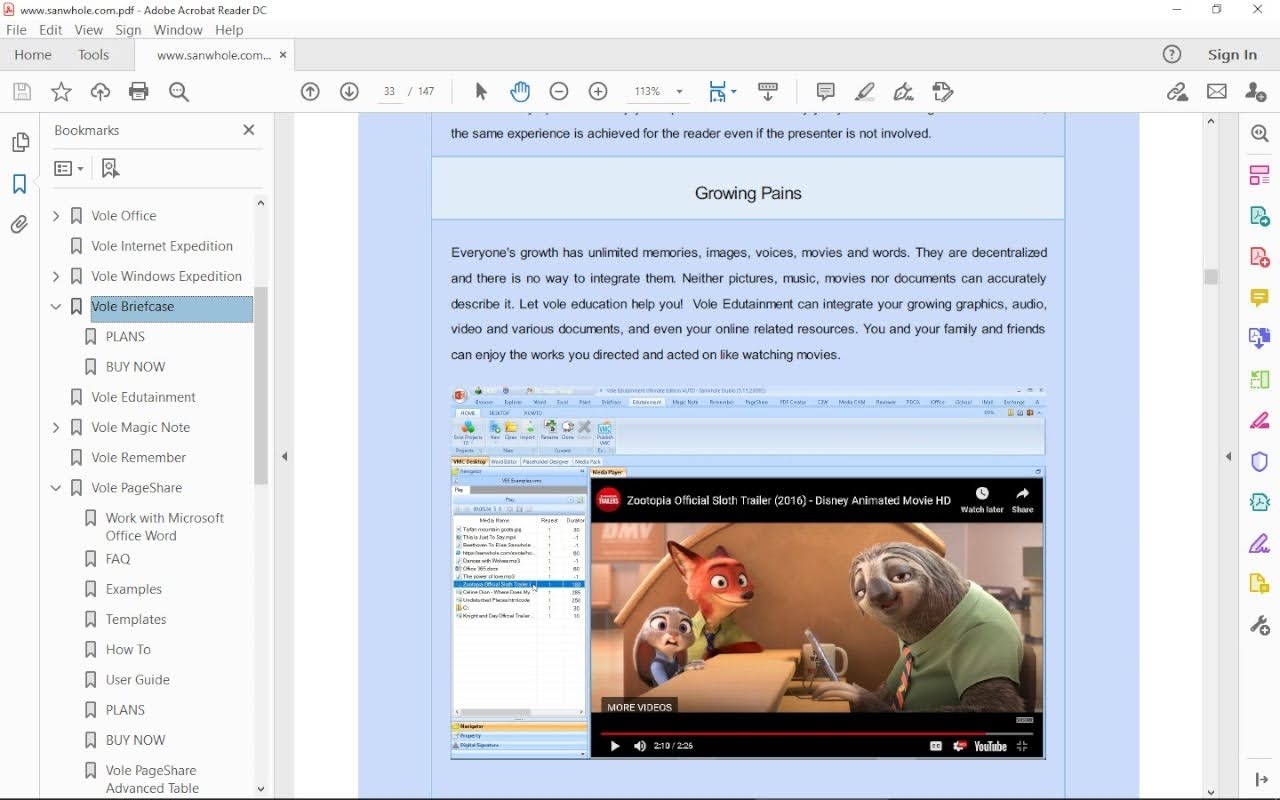Click the Sign In button

click(1232, 55)
